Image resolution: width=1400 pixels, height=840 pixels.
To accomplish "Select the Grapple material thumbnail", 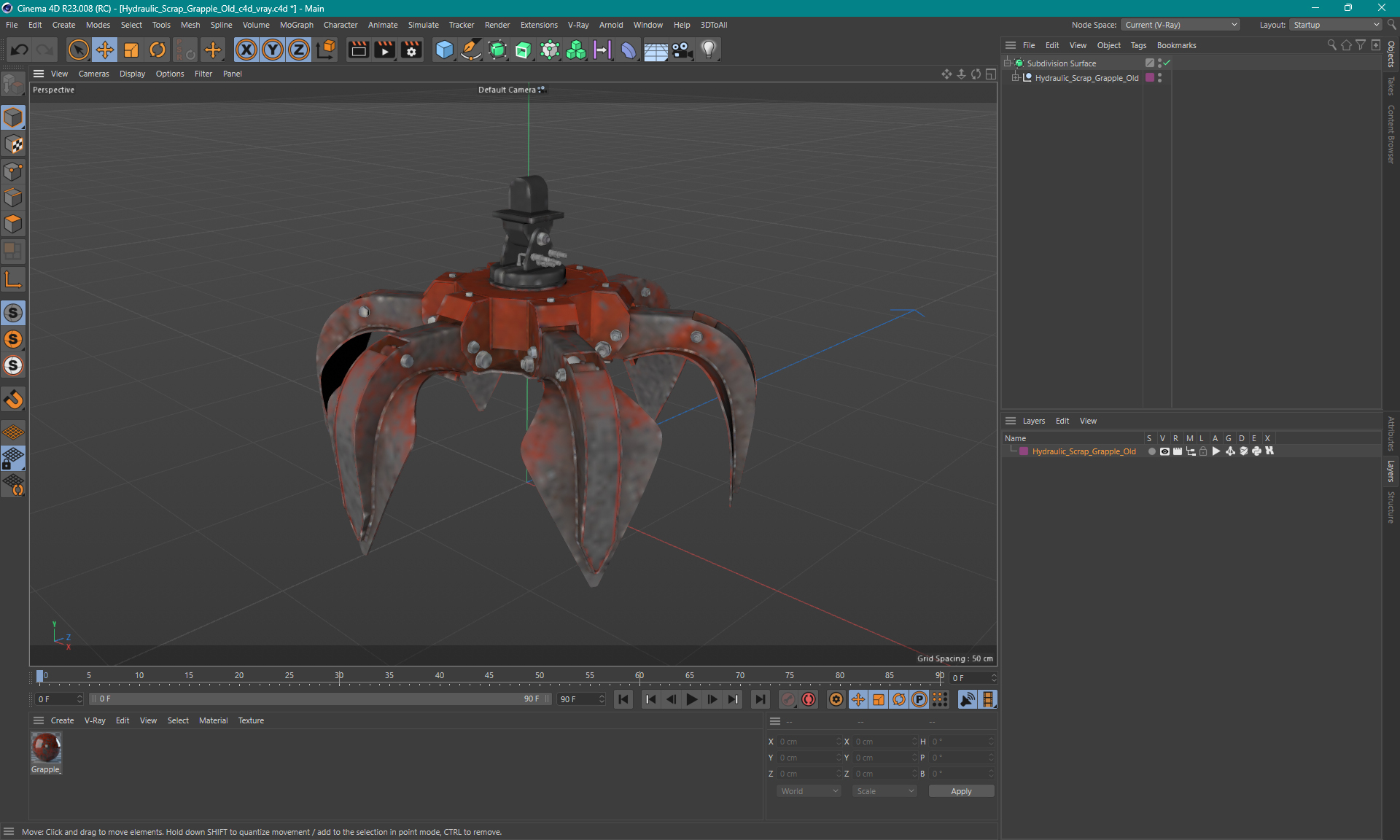I will tap(46, 747).
